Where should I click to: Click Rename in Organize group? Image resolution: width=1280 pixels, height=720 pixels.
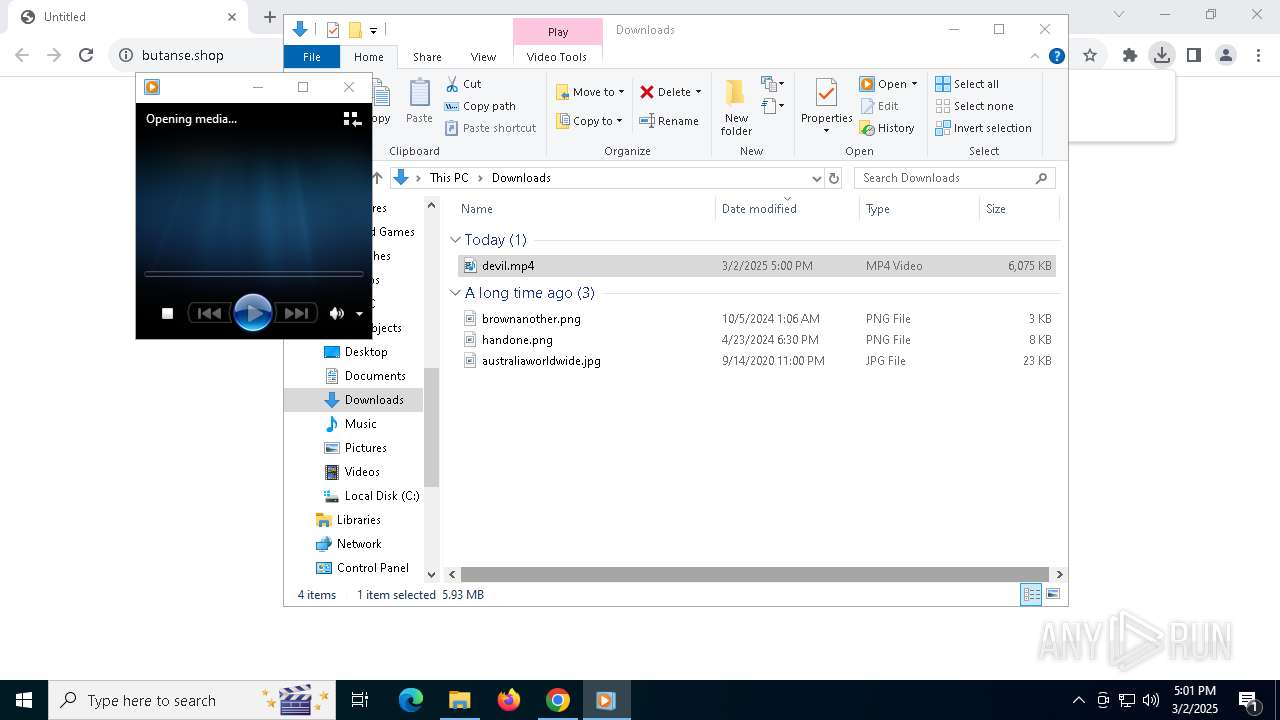pyautogui.click(x=669, y=121)
